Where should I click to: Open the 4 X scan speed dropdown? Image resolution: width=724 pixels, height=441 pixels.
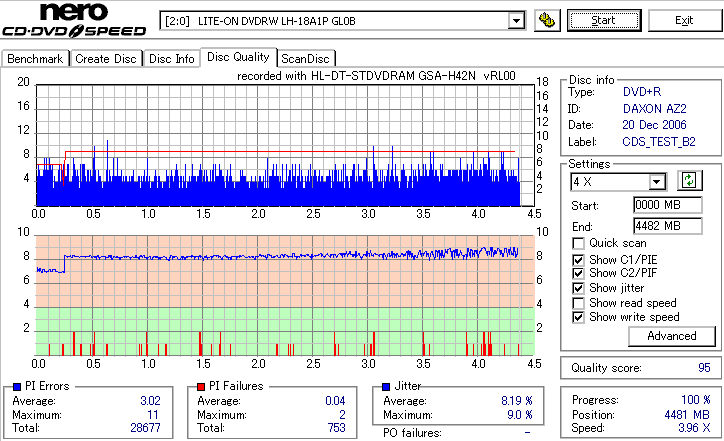pos(656,182)
